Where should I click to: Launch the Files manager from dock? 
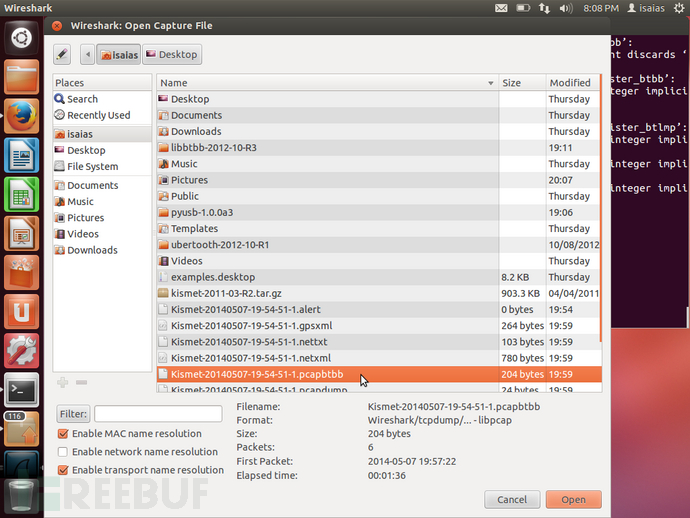[21, 77]
